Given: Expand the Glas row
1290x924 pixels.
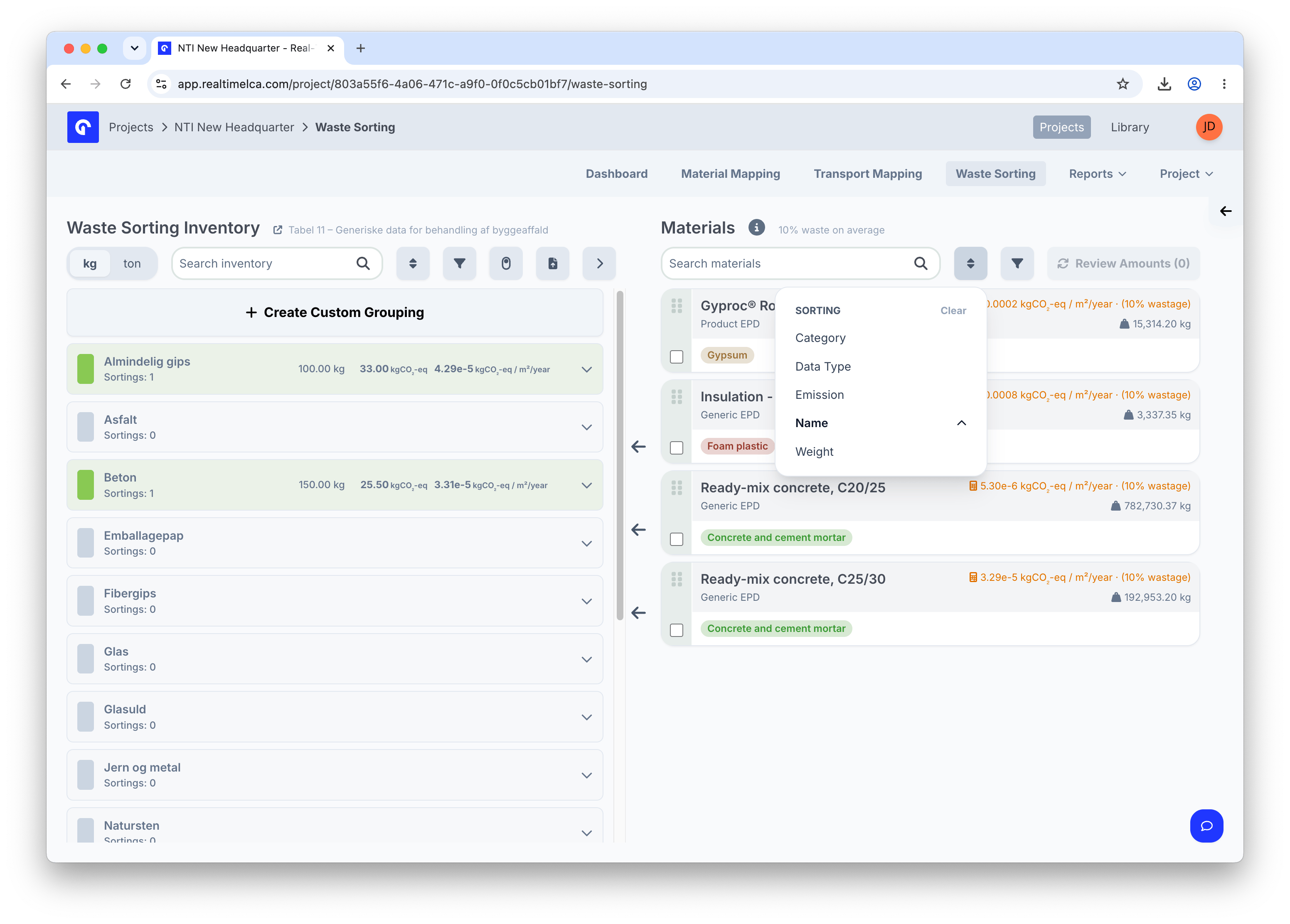Looking at the screenshot, I should pyautogui.click(x=587, y=660).
